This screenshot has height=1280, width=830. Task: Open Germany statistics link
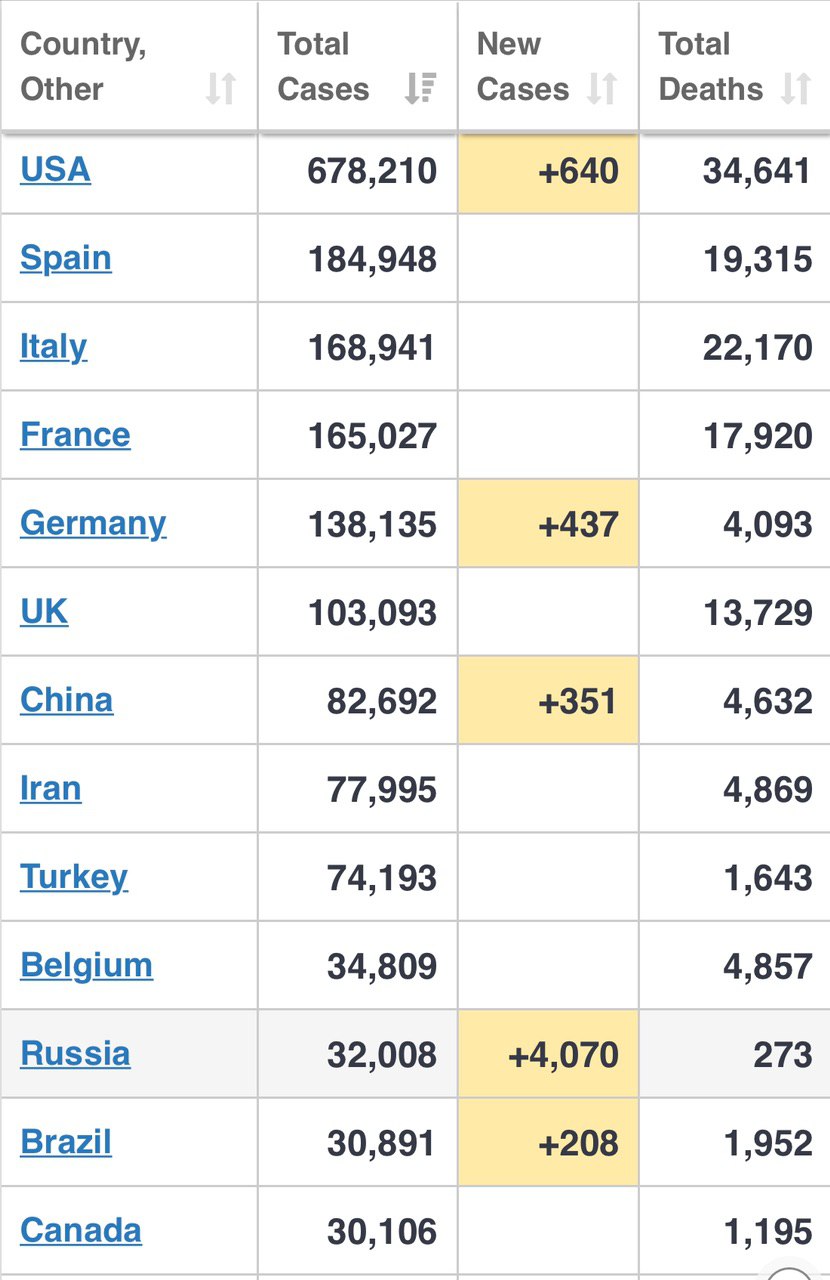click(93, 523)
